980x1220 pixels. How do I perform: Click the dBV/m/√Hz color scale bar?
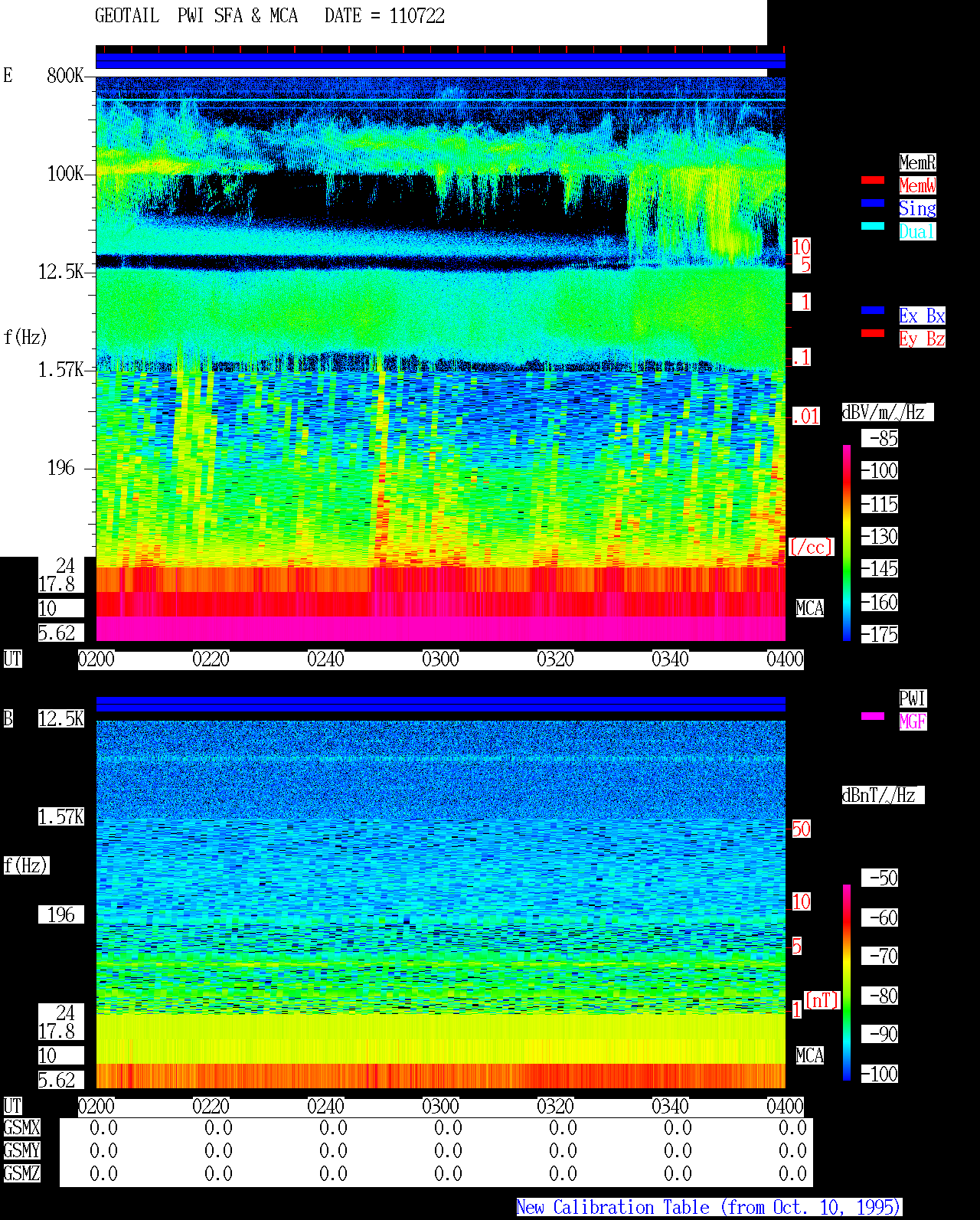847,542
